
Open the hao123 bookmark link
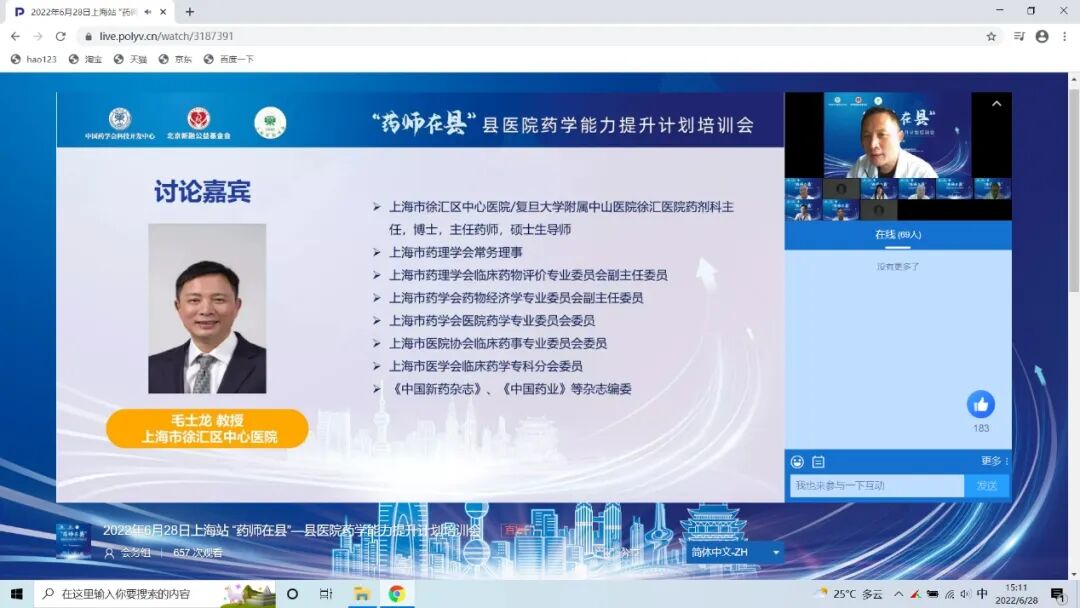point(32,58)
